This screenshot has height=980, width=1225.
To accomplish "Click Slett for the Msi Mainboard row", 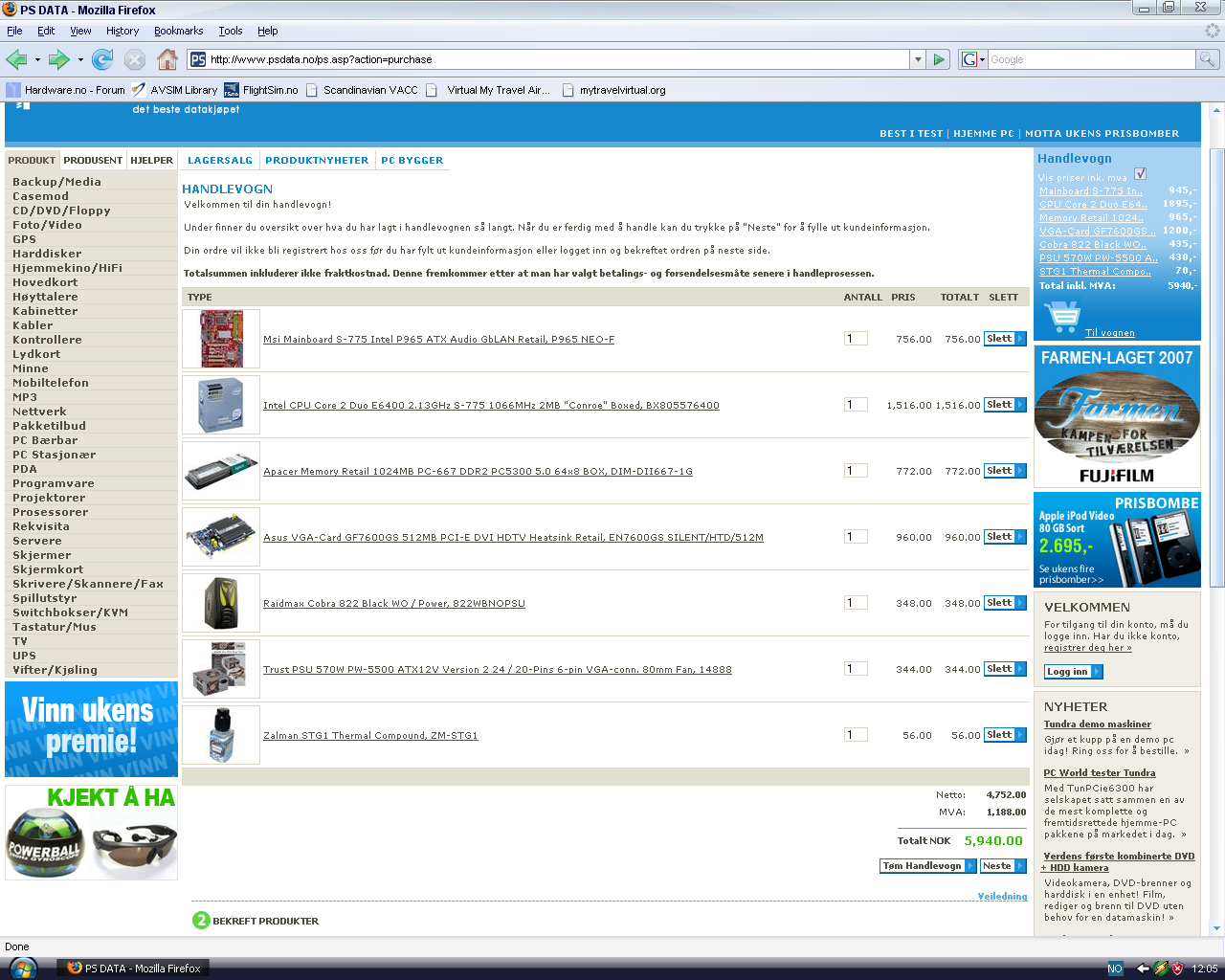I will click(x=1005, y=339).
